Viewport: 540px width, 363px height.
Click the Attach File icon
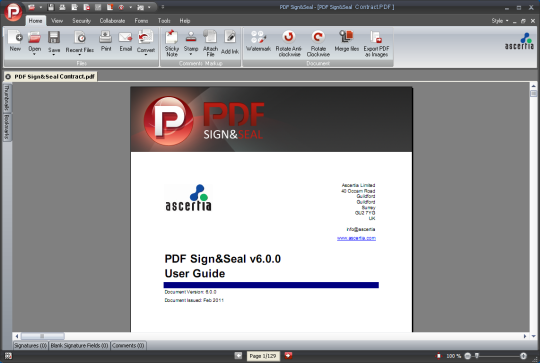pos(210,37)
